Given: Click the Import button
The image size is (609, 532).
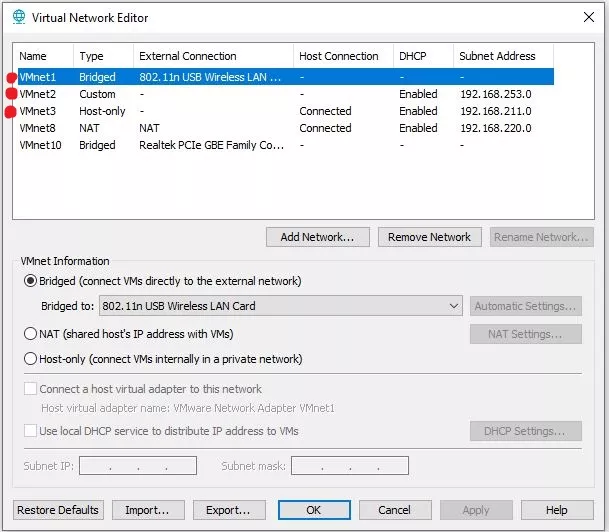Looking at the screenshot, I should pos(148,510).
